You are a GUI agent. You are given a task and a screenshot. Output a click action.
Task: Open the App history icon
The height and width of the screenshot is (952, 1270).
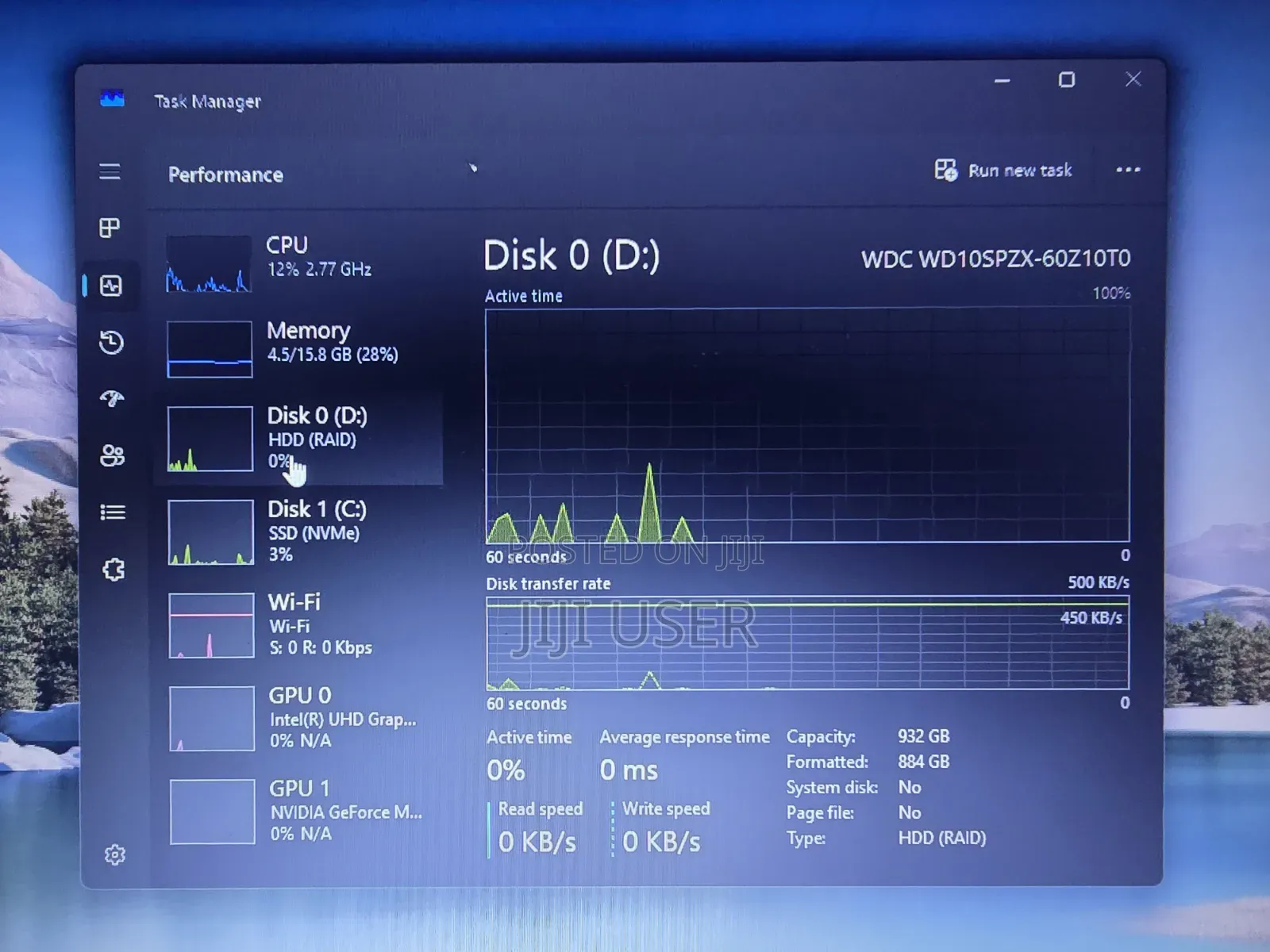pyautogui.click(x=111, y=342)
